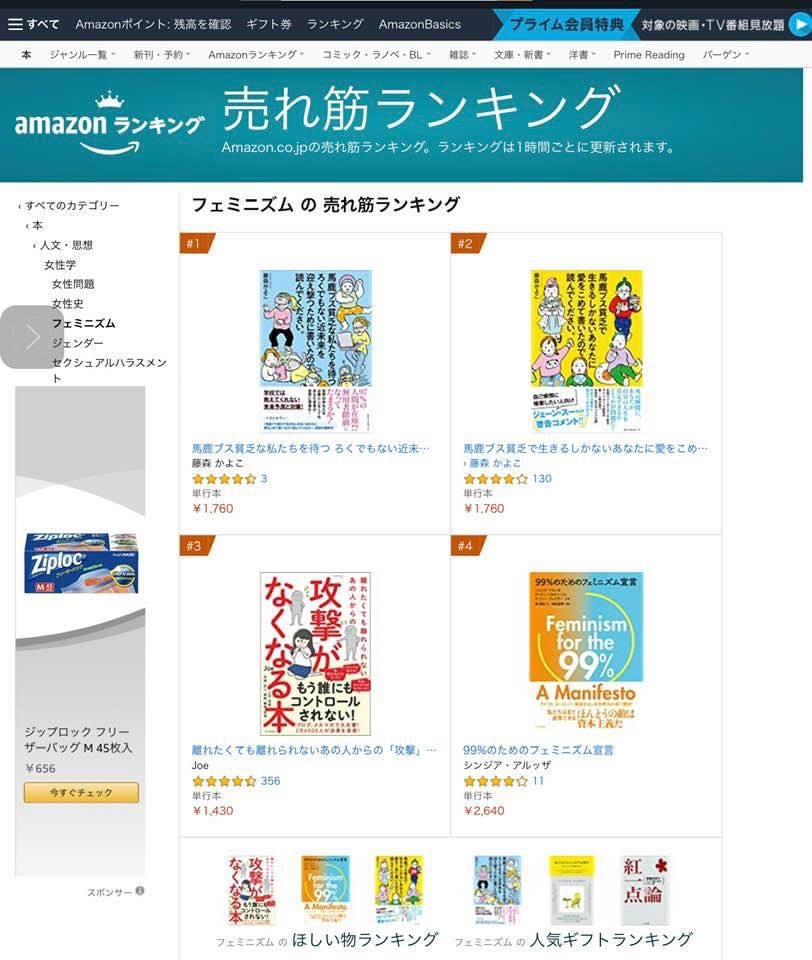
Task: Click the Amazon ランキング crown logo
Action: pos(109,124)
